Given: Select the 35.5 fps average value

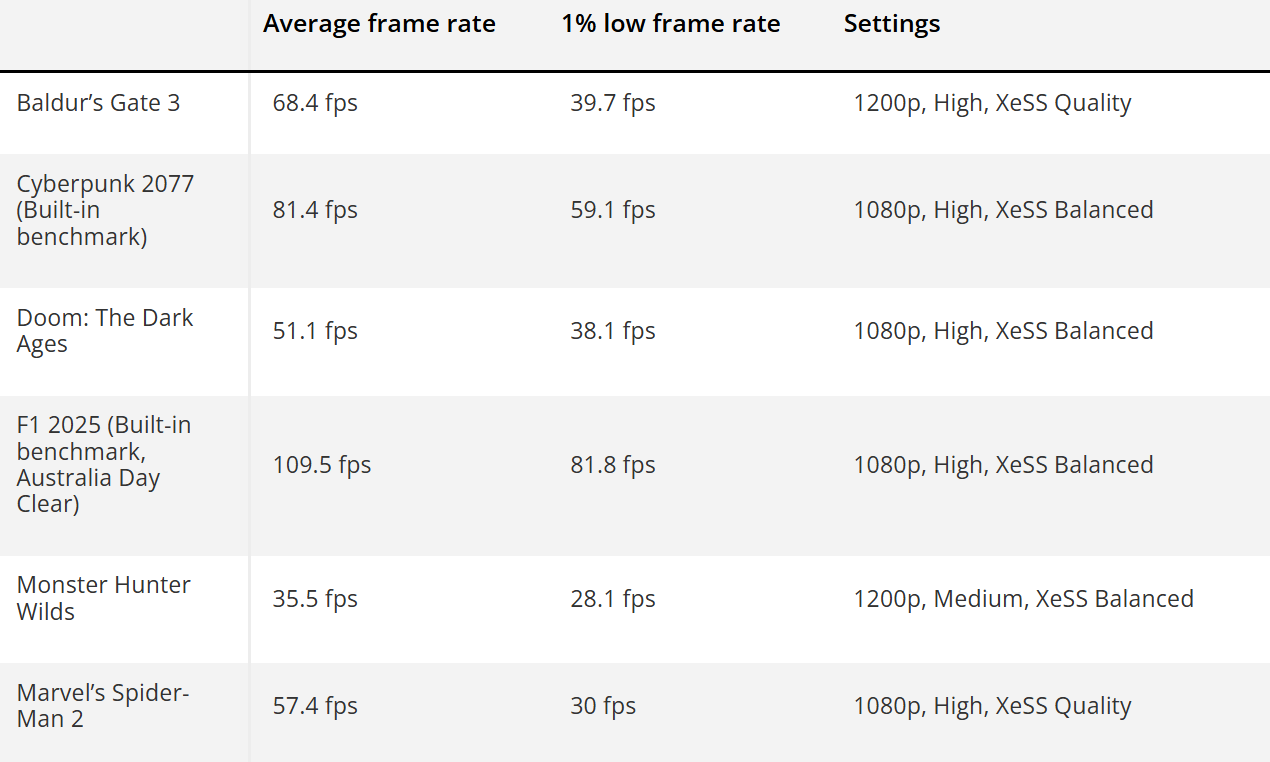Looking at the screenshot, I should [315, 599].
